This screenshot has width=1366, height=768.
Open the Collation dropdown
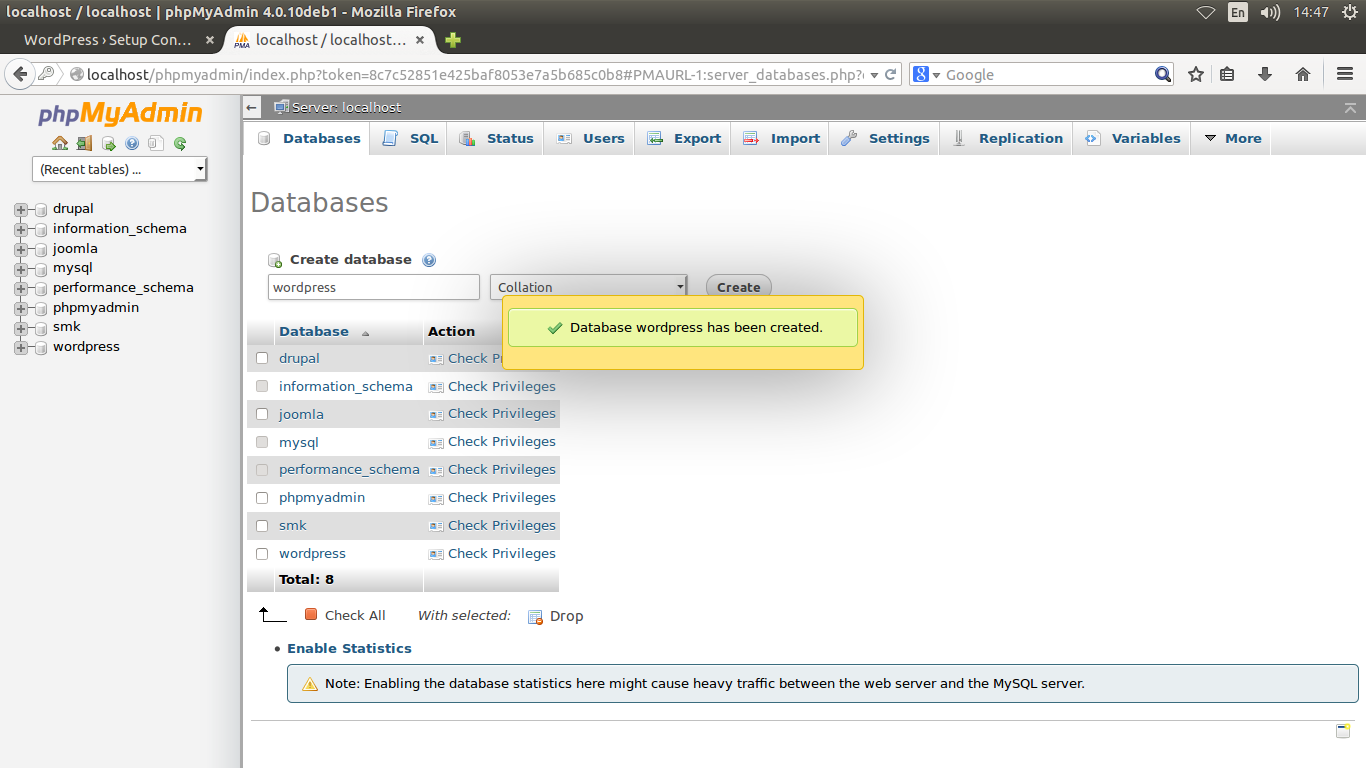588,287
